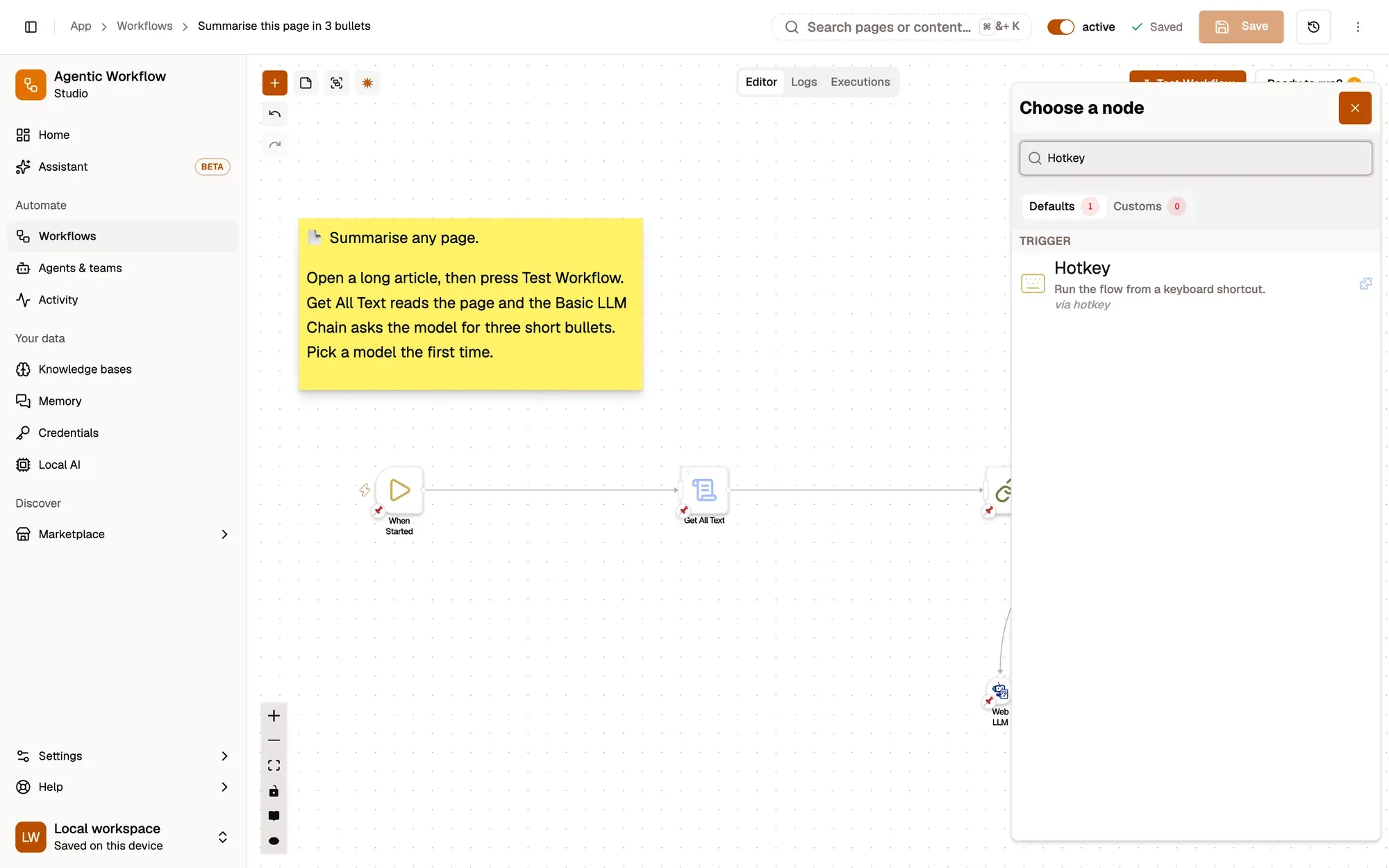Select the Editor tab

pos(761,82)
